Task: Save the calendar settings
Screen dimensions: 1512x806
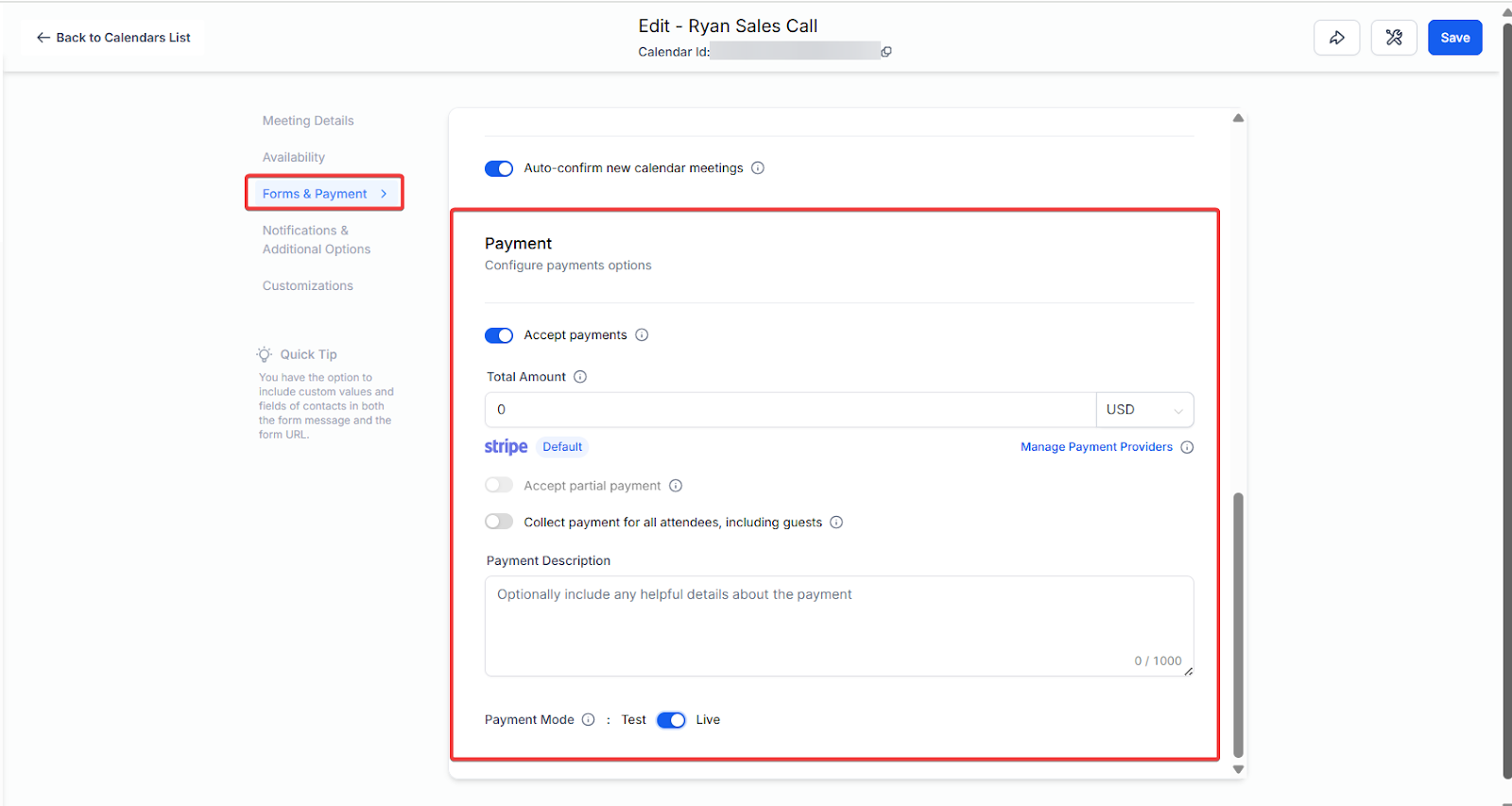Action: tap(1455, 38)
